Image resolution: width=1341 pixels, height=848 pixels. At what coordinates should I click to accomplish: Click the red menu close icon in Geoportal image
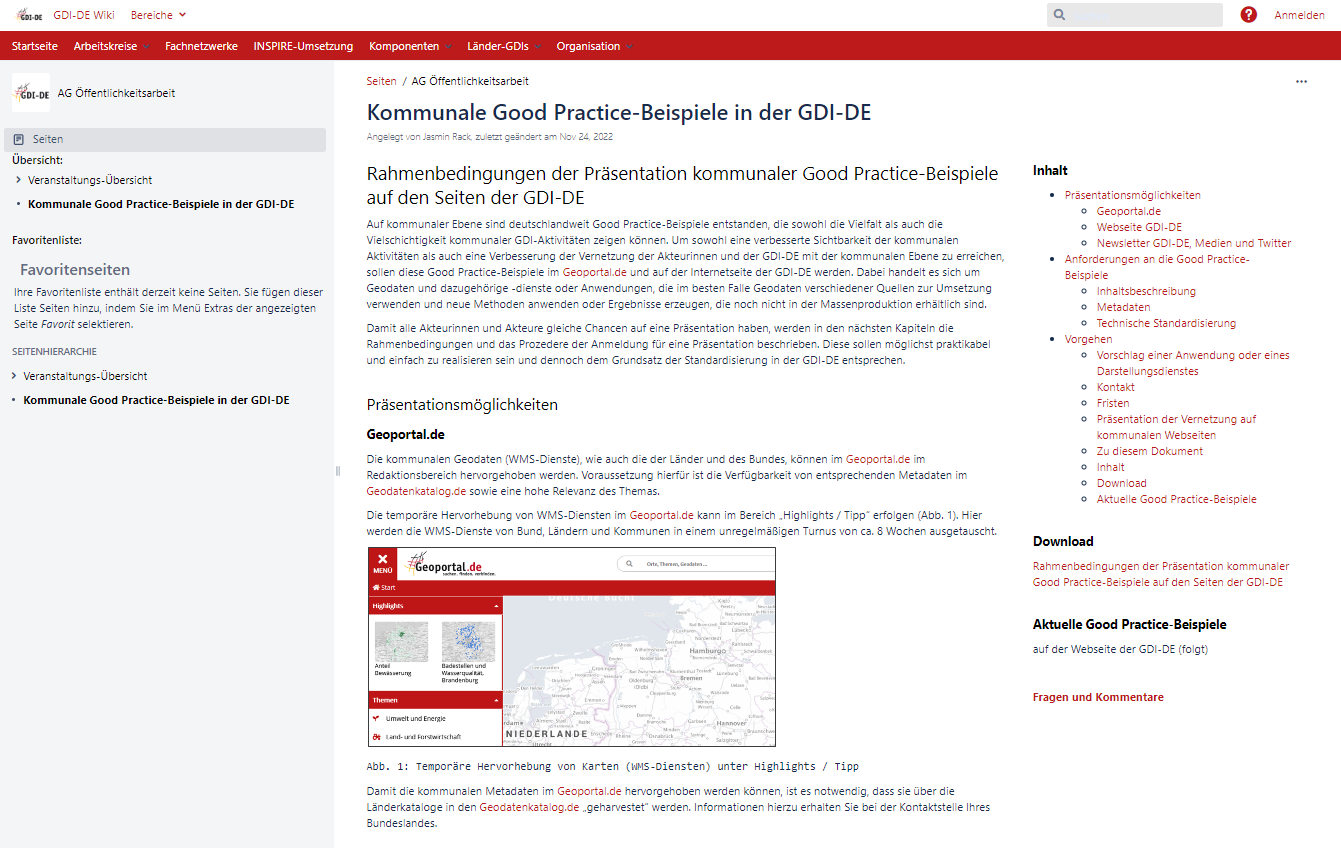pyautogui.click(x=383, y=563)
